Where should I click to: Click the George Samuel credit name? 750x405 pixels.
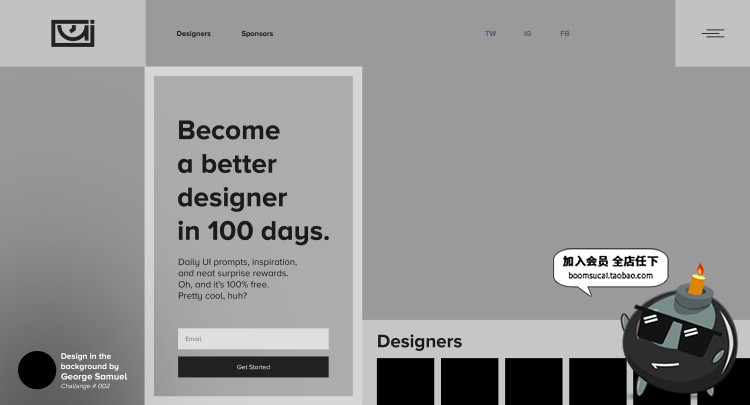[x=94, y=376]
